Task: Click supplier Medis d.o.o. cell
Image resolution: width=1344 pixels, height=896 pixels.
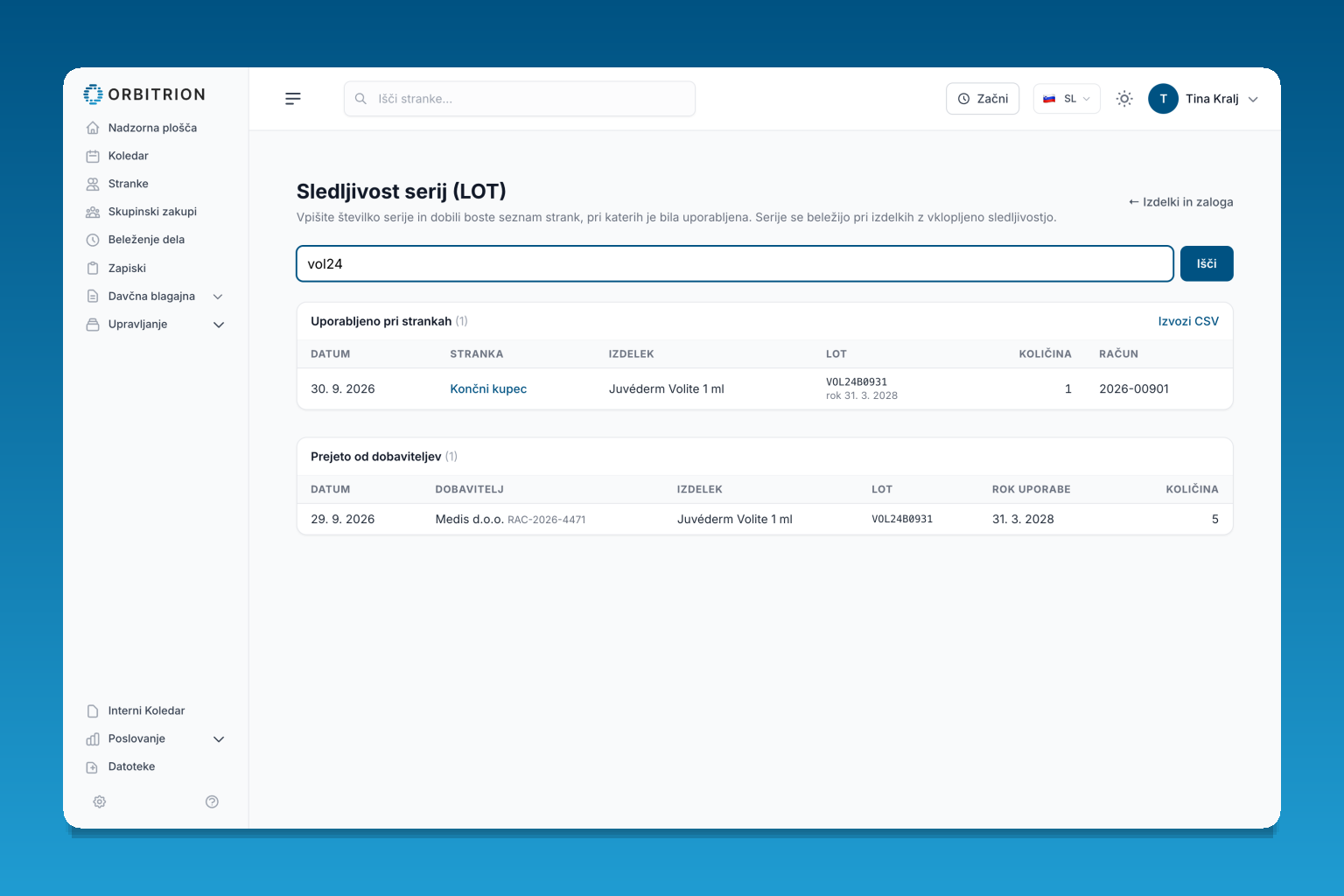Action: 469,519
